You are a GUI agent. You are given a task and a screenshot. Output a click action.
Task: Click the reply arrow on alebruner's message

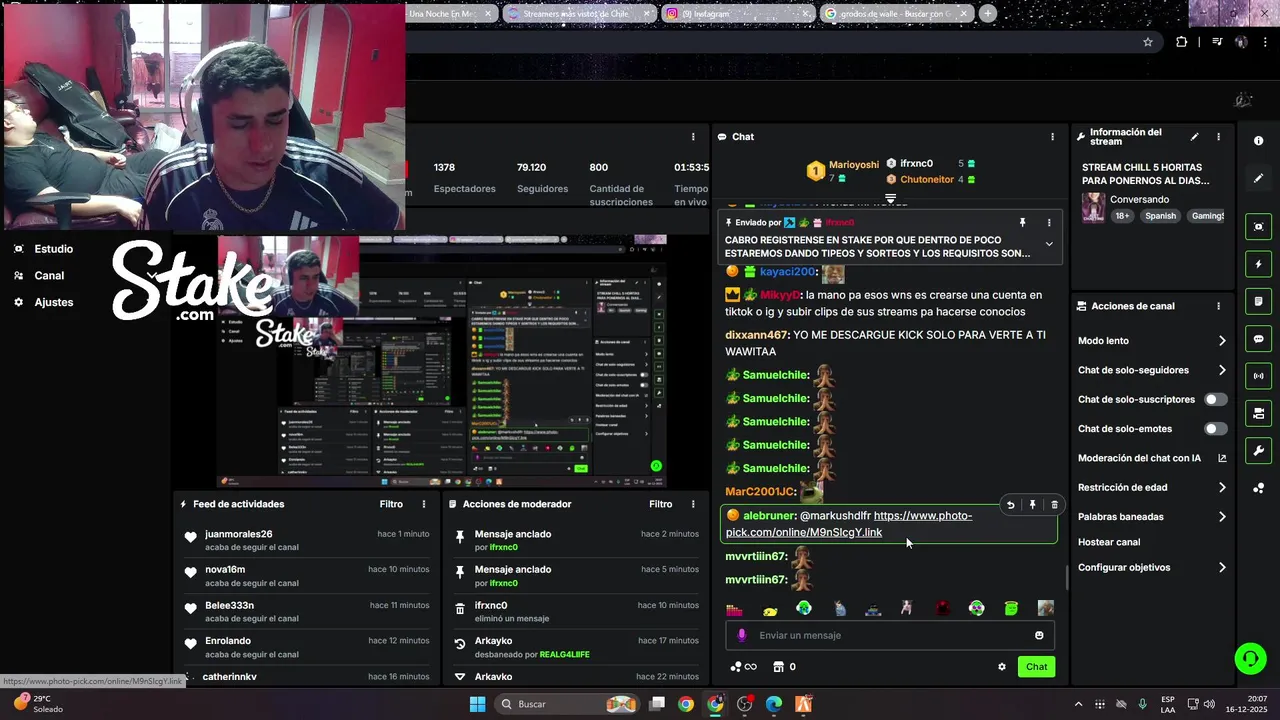[x=1010, y=505]
